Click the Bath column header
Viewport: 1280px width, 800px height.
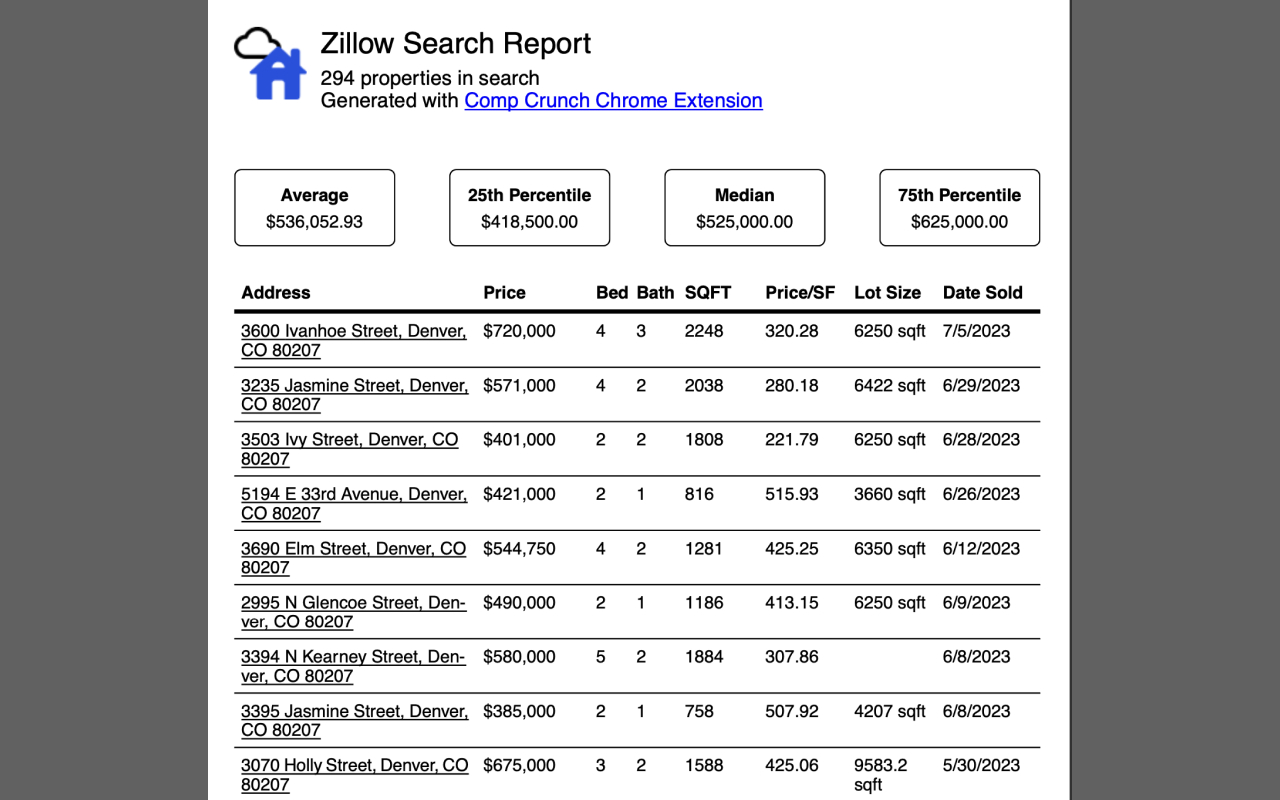pos(655,293)
